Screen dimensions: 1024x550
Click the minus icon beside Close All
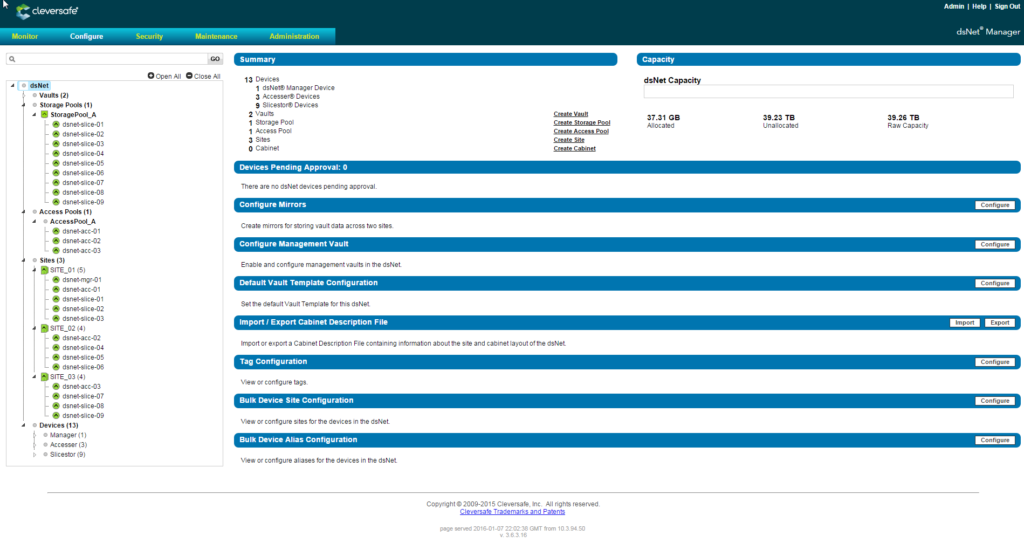point(189,76)
